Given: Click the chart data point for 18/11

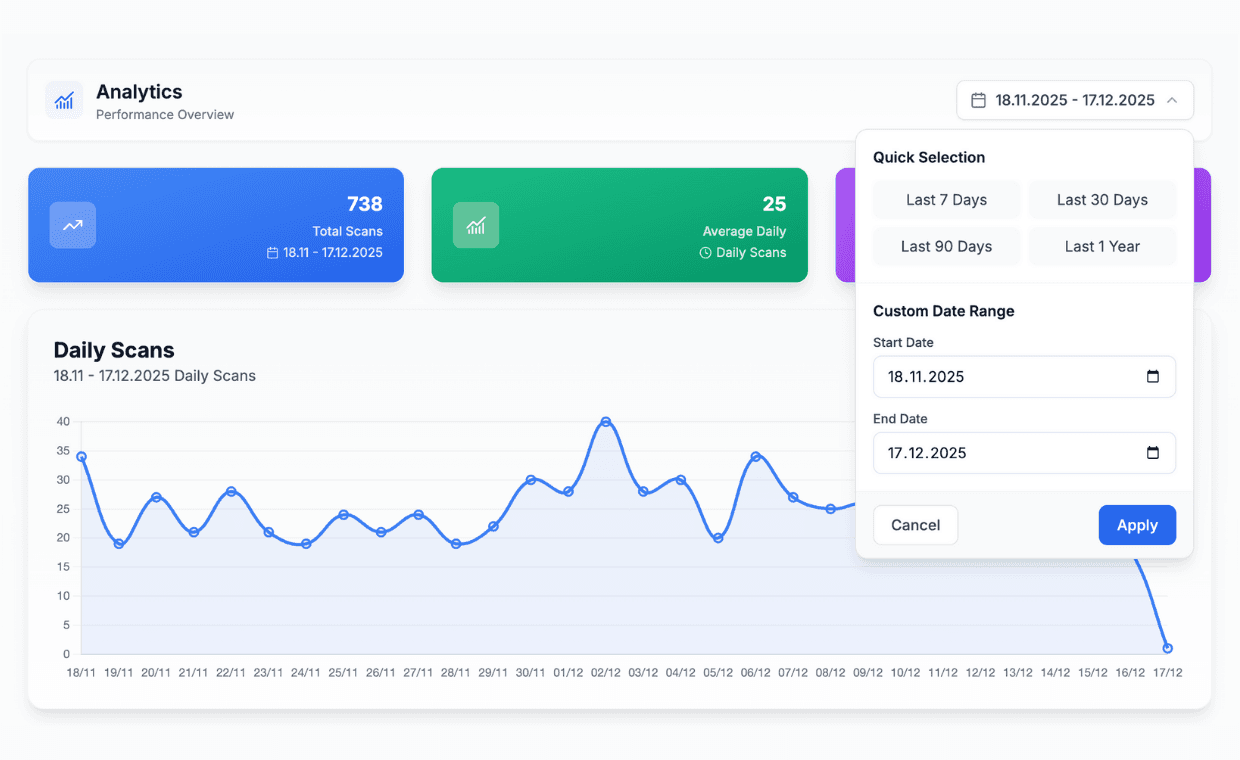Looking at the screenshot, I should [81, 457].
